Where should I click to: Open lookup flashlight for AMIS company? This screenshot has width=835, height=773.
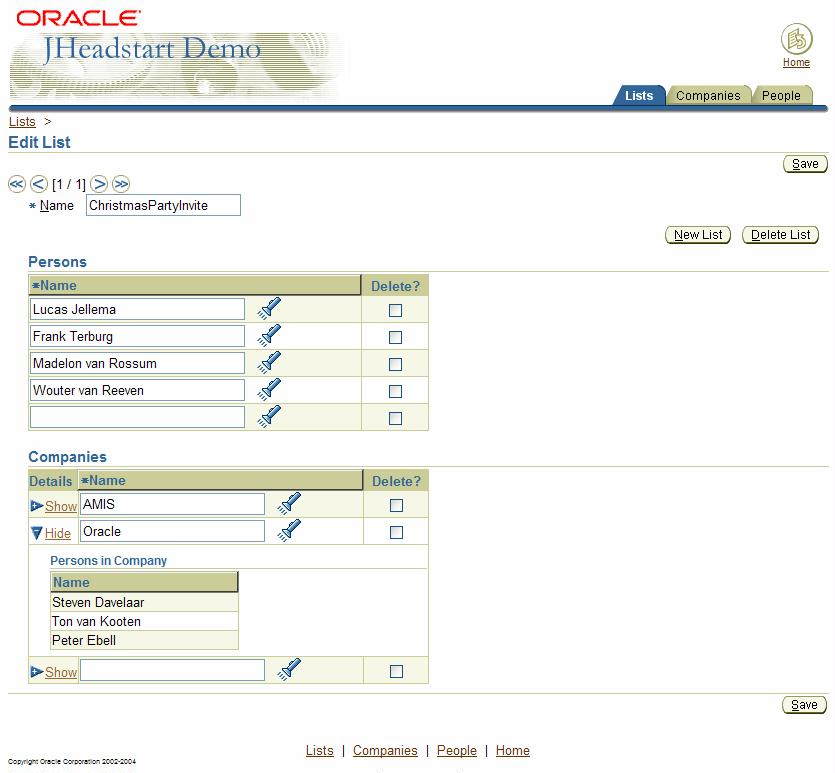tap(289, 504)
